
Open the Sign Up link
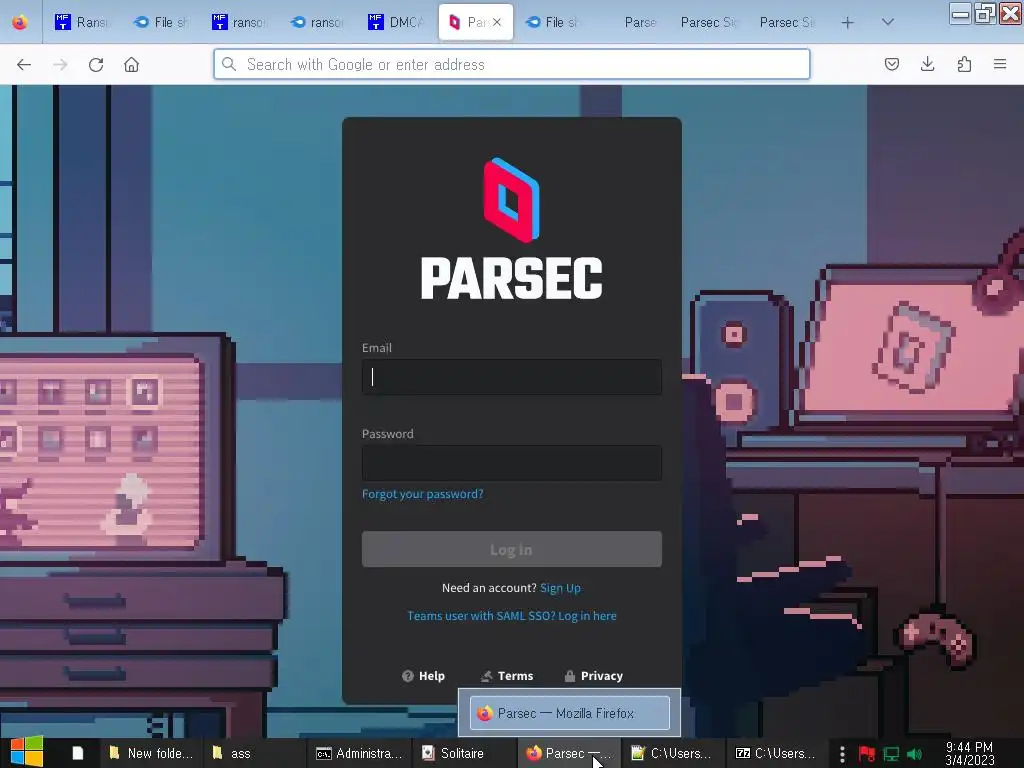560,588
